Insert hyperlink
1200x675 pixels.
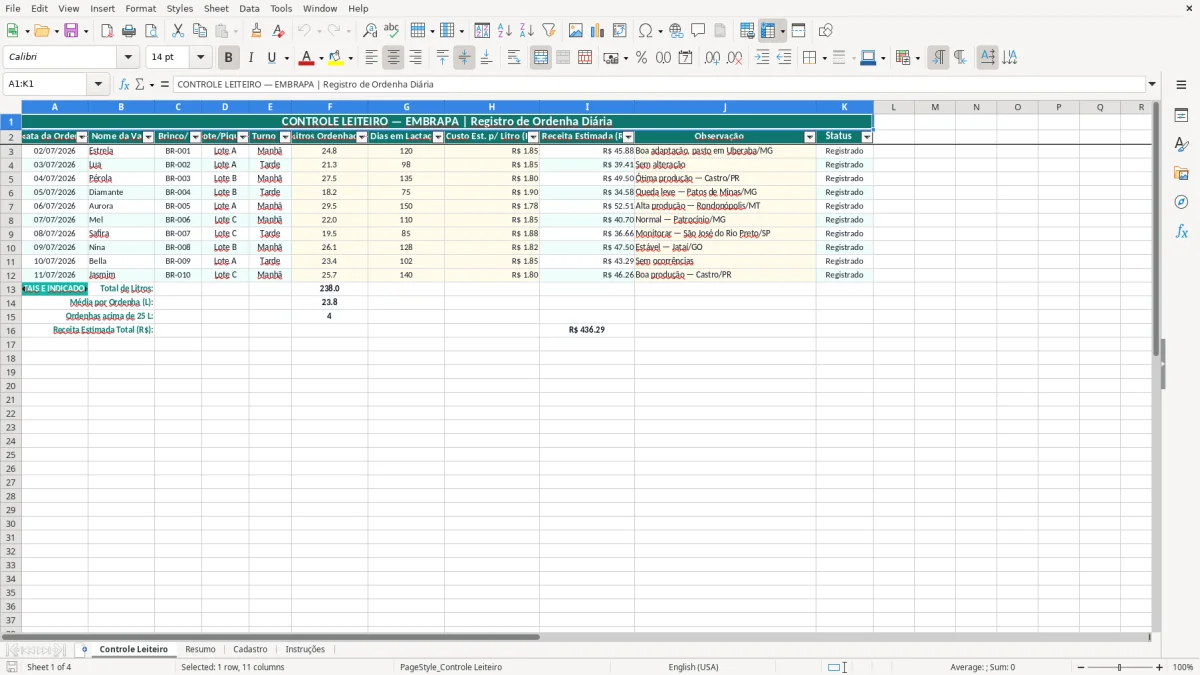(x=677, y=31)
